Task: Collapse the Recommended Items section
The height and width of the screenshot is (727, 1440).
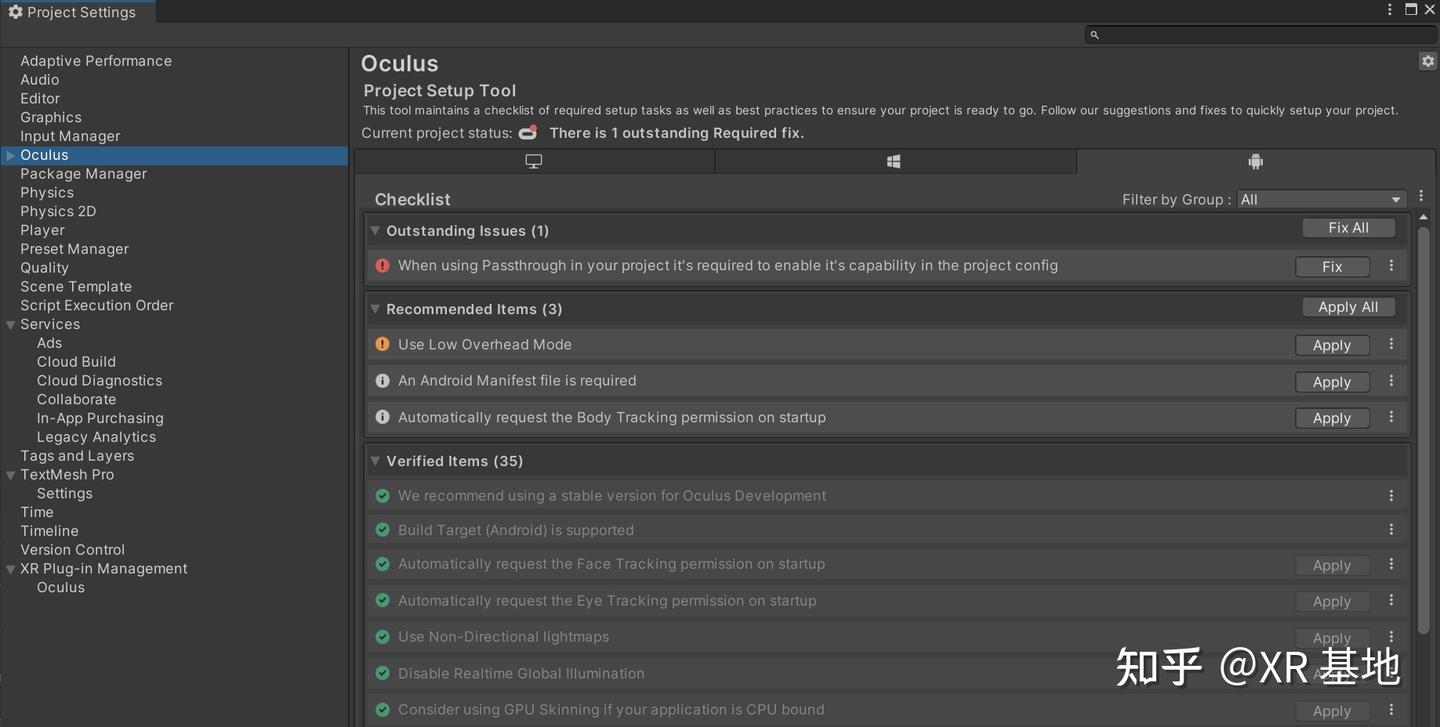Action: (375, 309)
